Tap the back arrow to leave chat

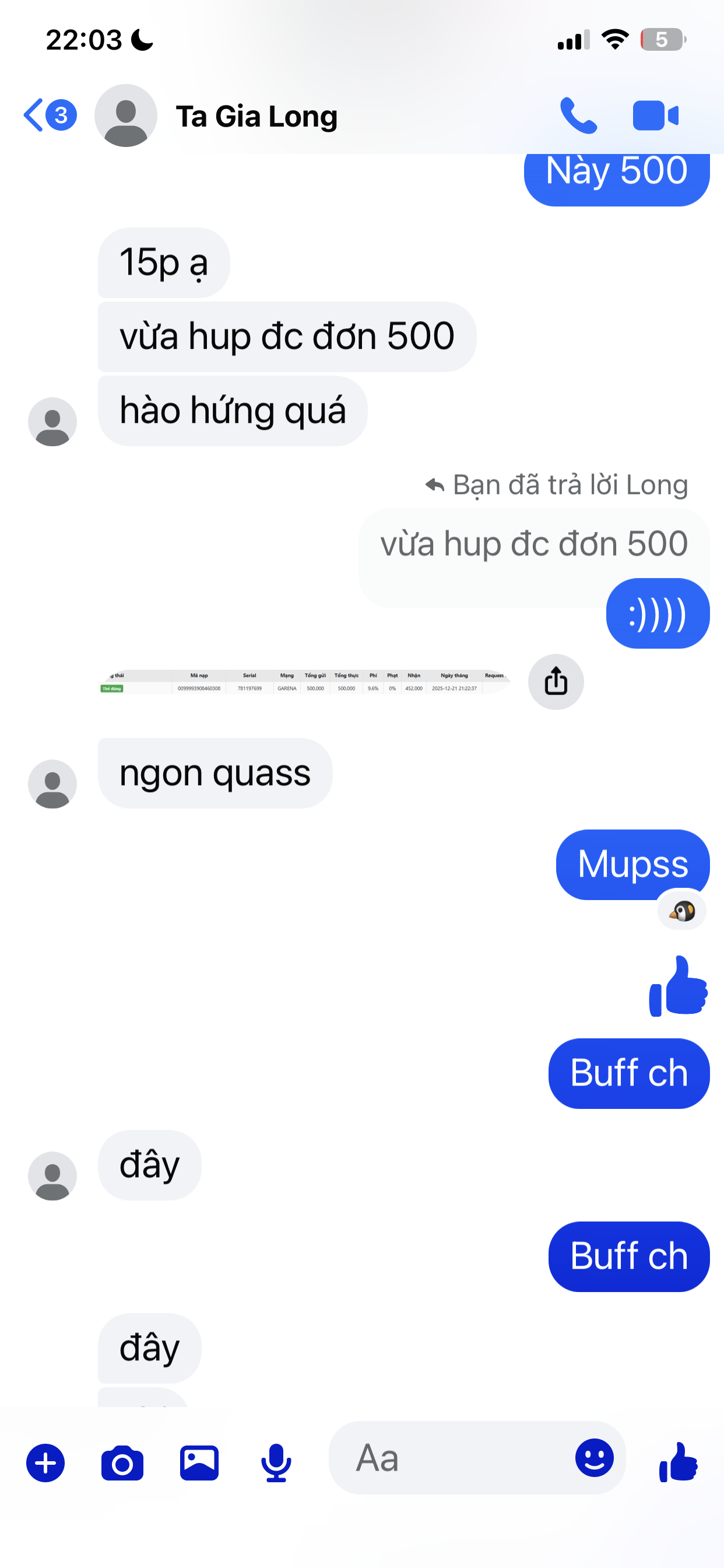34,115
